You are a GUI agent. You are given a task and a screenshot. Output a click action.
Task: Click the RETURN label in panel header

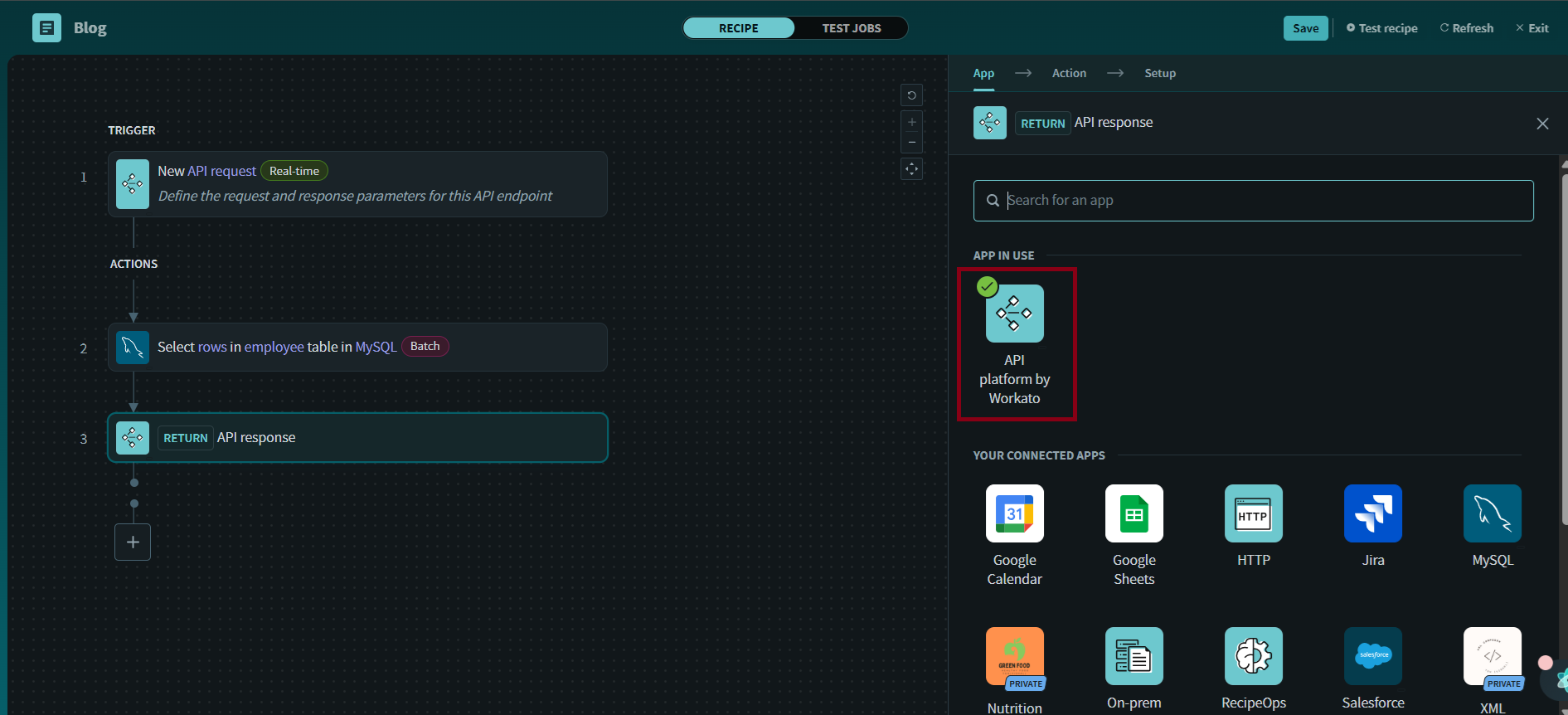pos(1043,124)
